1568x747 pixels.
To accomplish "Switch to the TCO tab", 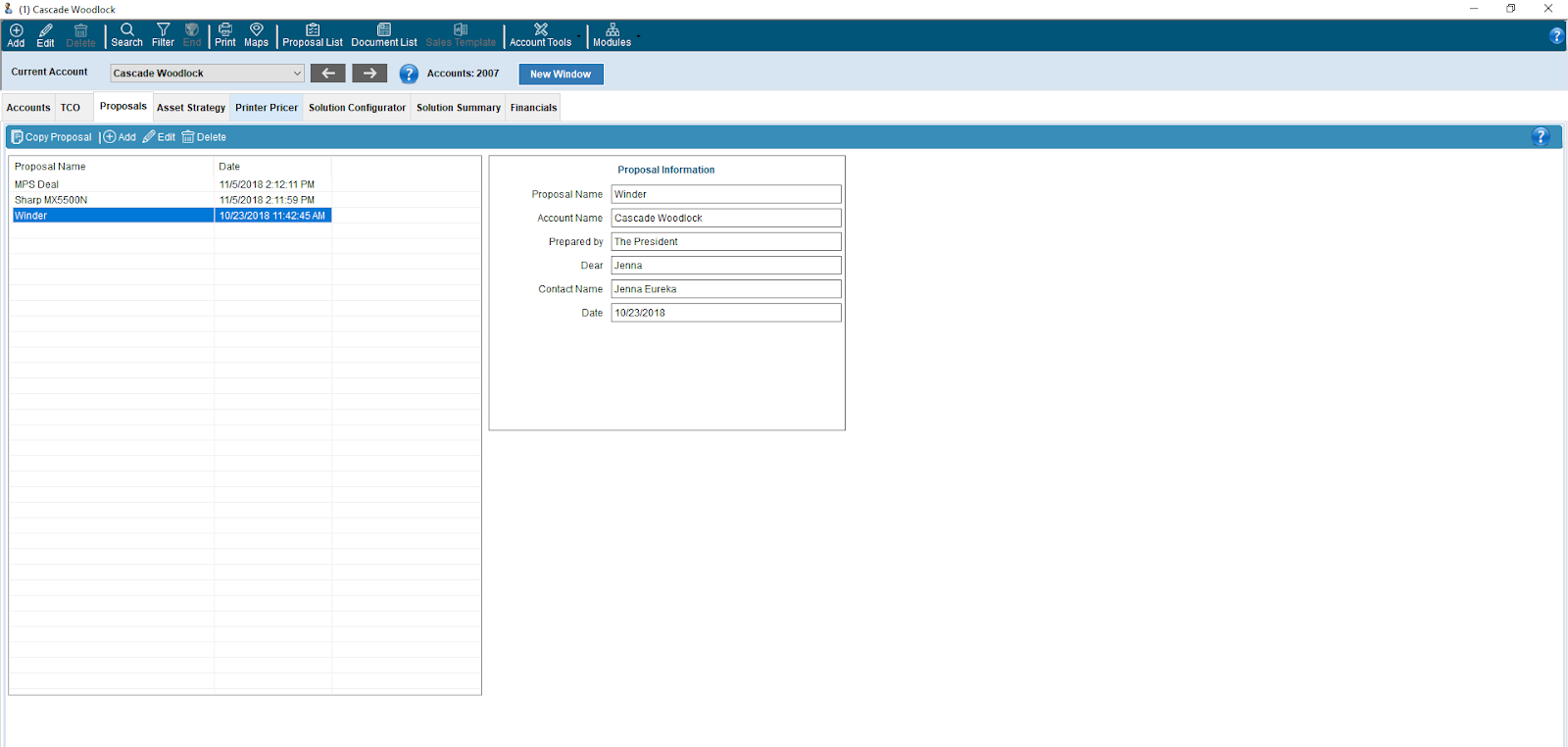I will [x=71, y=108].
